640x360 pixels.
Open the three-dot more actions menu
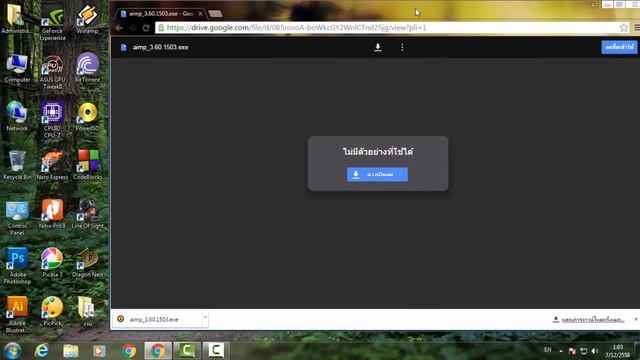(x=402, y=47)
